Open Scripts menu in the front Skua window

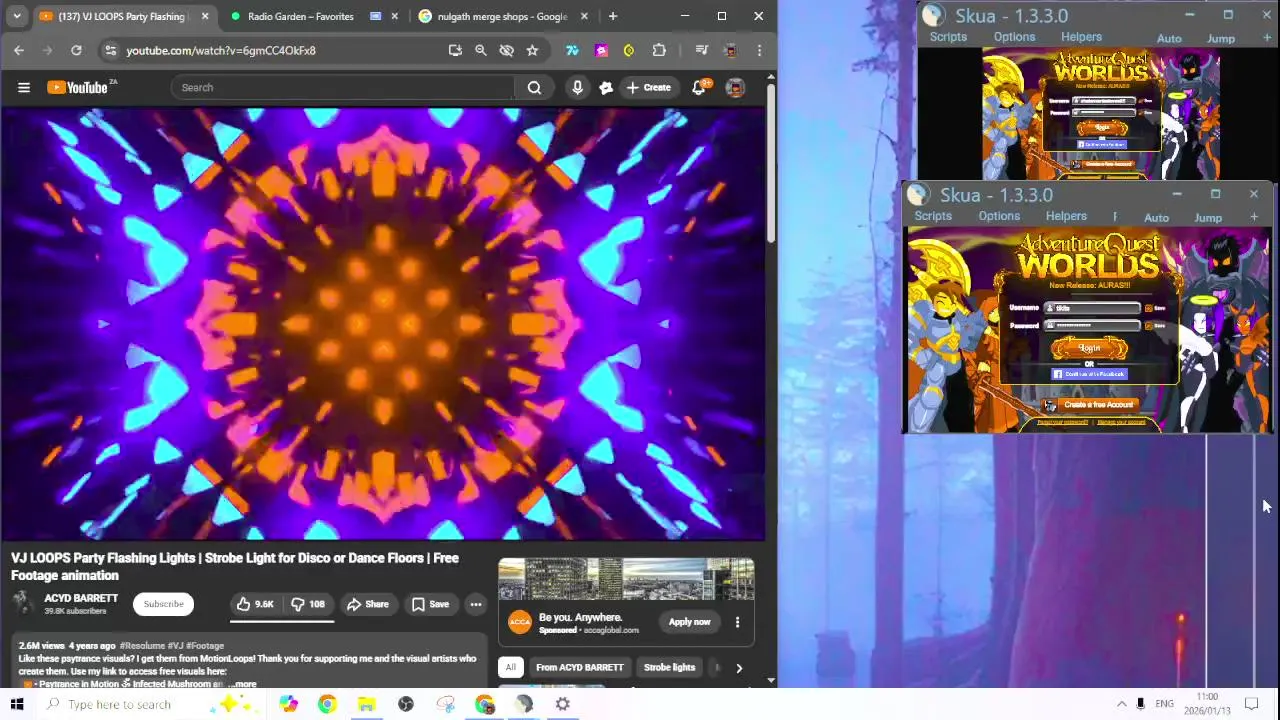click(x=933, y=216)
